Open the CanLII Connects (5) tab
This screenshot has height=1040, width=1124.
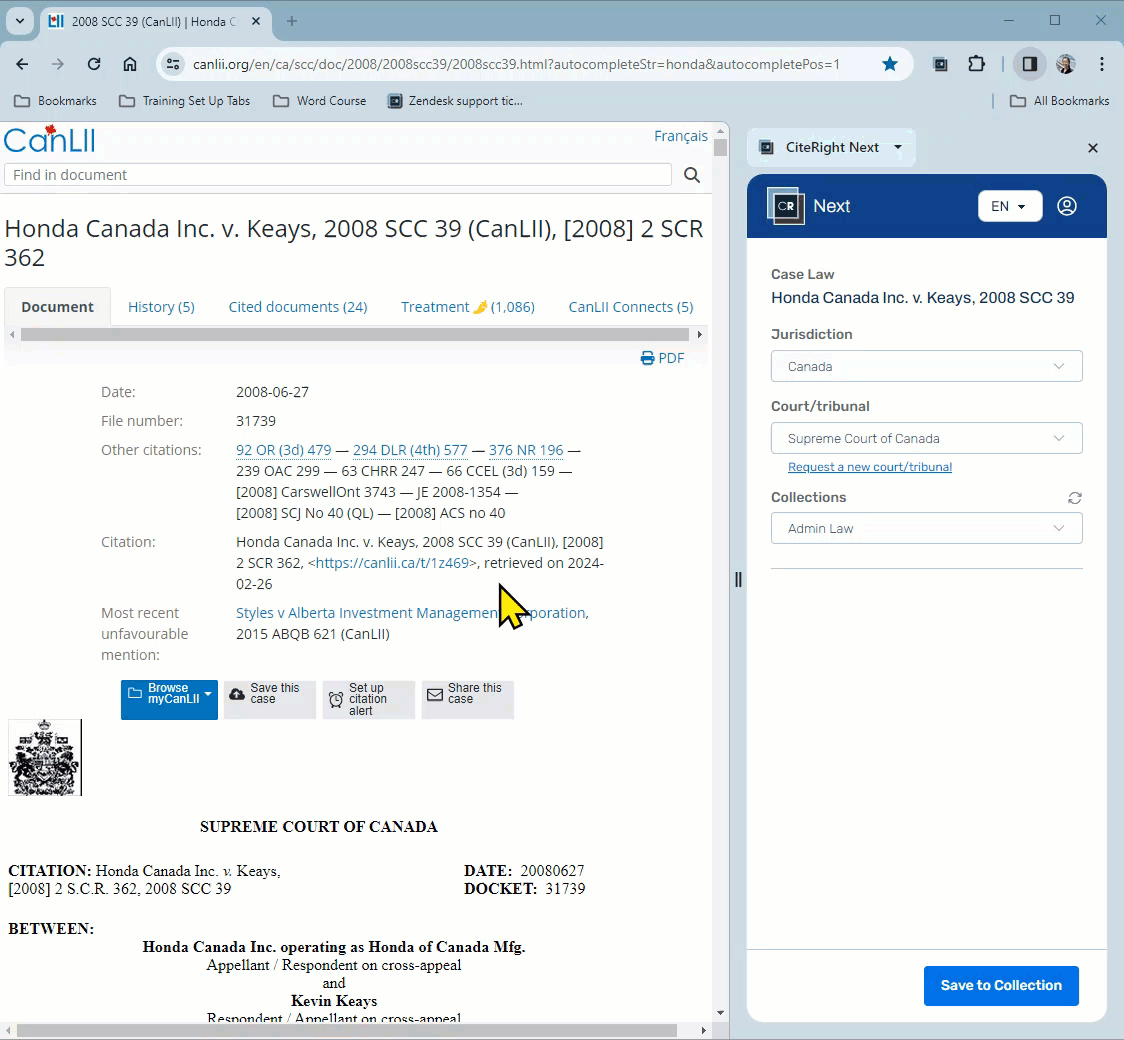click(631, 307)
